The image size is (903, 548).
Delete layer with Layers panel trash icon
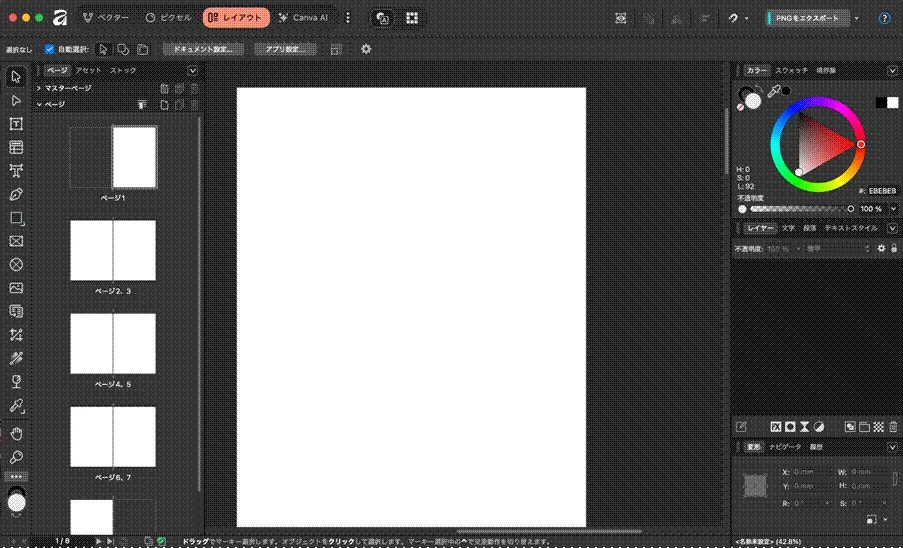[893, 427]
